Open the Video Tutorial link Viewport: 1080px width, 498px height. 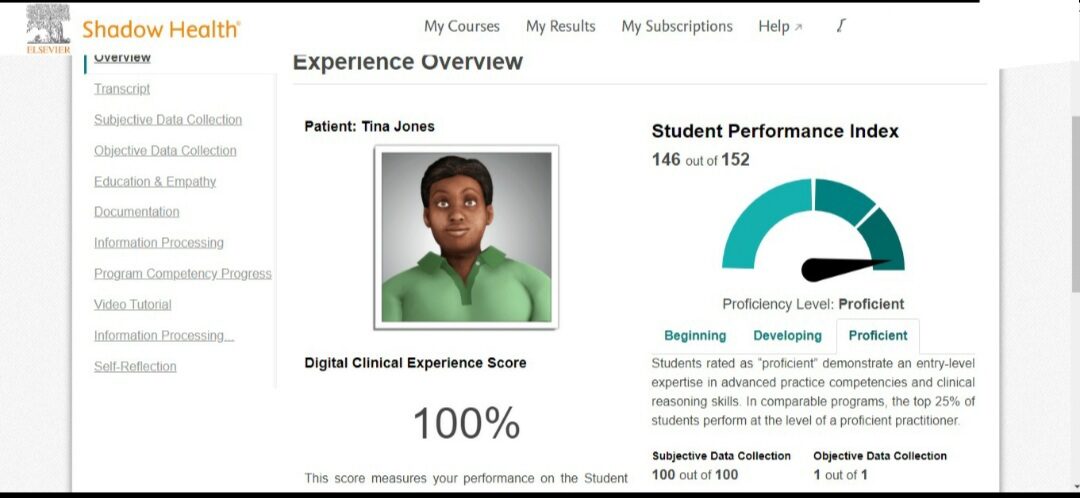133,305
